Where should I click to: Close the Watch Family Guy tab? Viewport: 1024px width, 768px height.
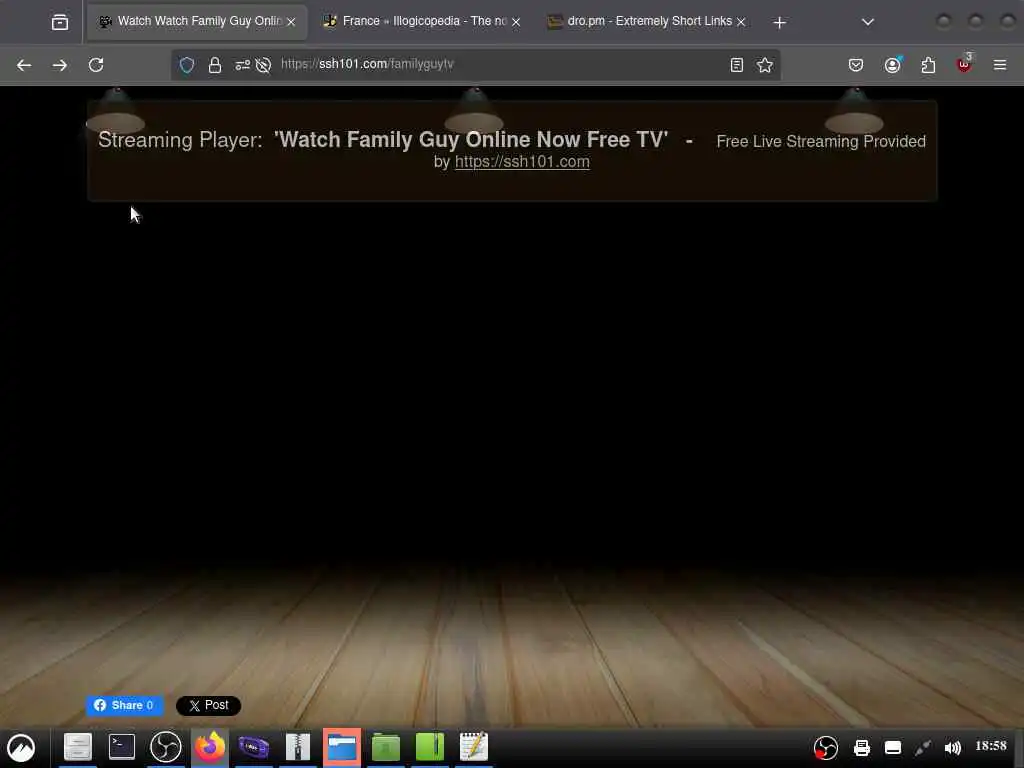[x=291, y=22]
